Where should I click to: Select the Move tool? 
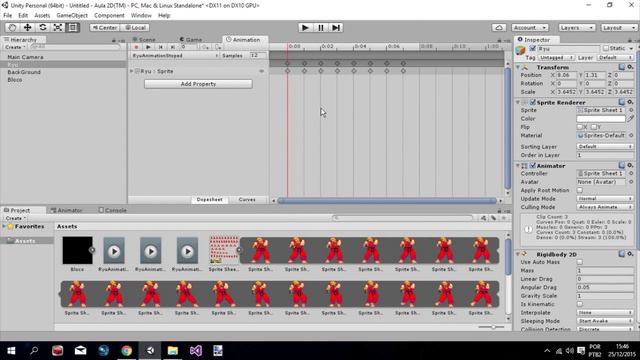click(x=27, y=27)
